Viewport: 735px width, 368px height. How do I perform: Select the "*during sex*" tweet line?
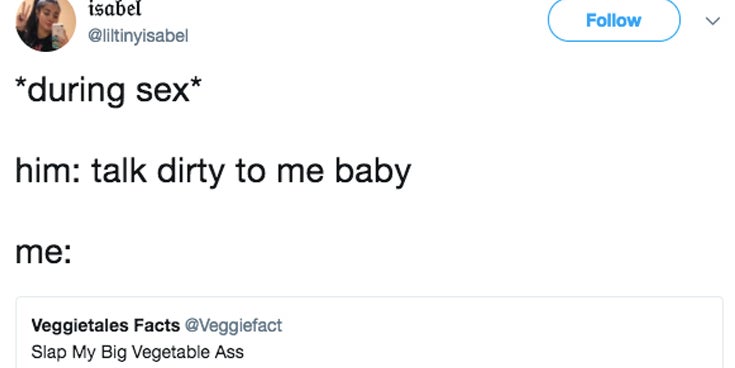[109, 90]
